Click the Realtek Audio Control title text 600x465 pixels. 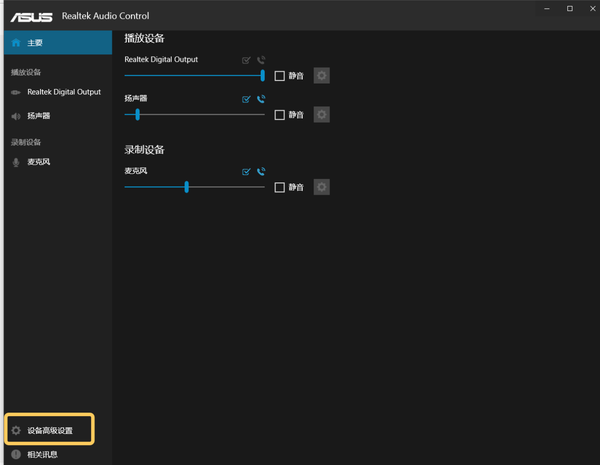pos(106,16)
